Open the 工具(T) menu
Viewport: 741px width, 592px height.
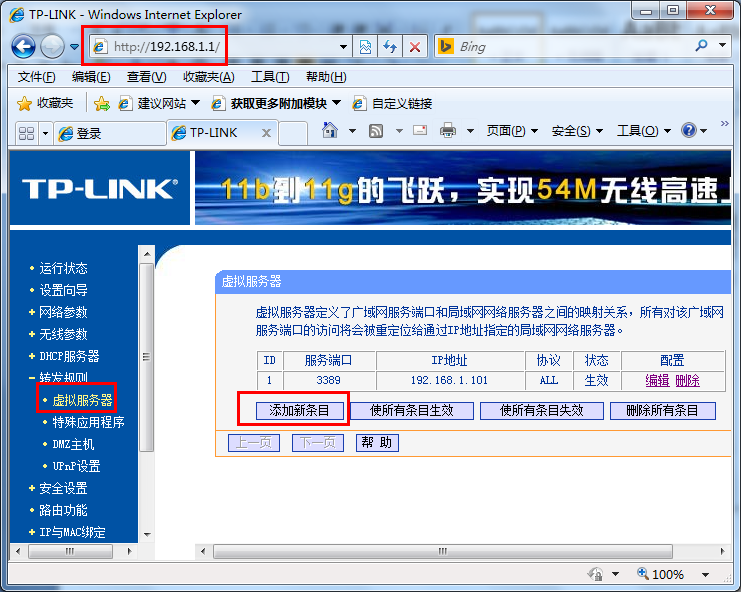click(x=270, y=77)
